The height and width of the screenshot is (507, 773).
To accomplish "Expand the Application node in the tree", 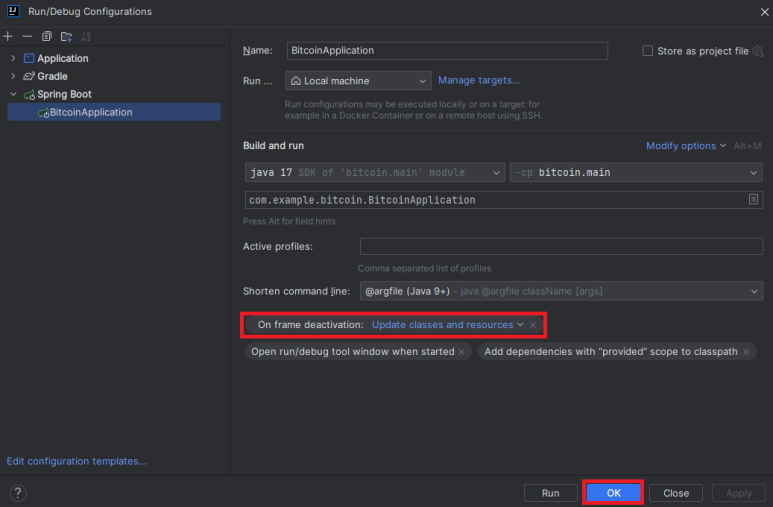I will click(13, 58).
